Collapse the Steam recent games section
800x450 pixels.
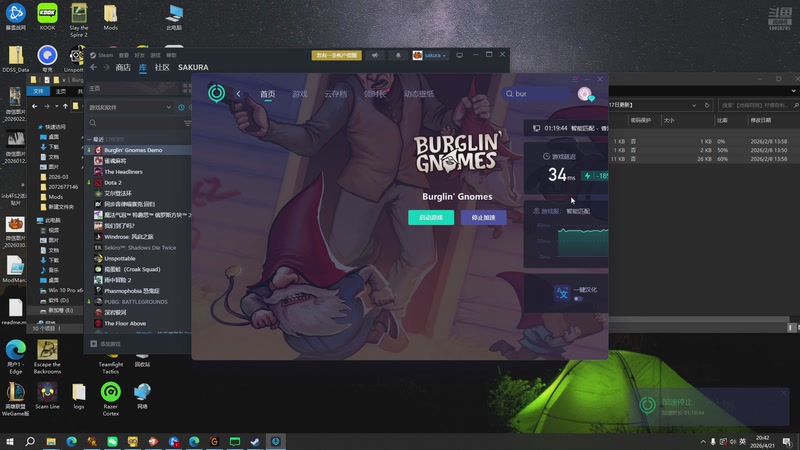(89, 139)
